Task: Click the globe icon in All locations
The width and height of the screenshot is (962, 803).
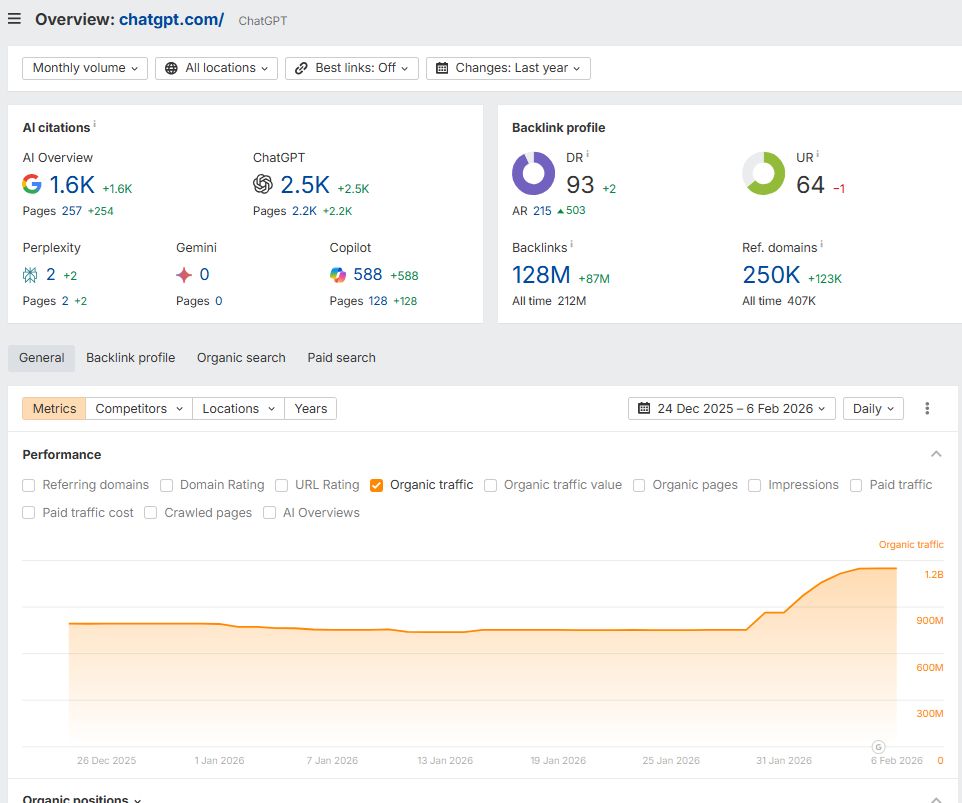Action: (172, 68)
